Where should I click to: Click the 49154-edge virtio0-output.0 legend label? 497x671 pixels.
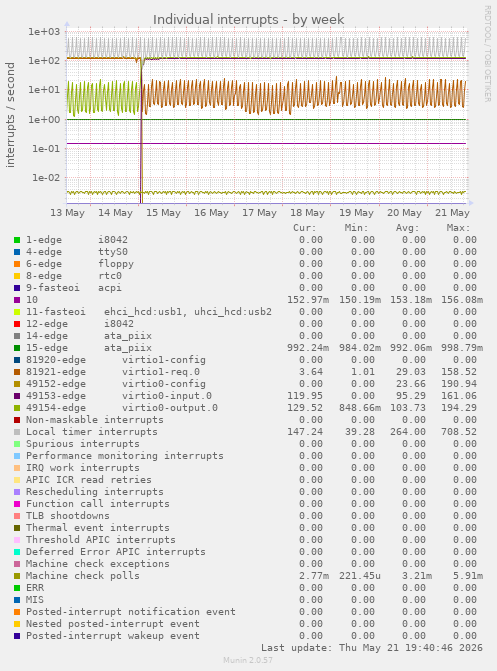click(122, 408)
